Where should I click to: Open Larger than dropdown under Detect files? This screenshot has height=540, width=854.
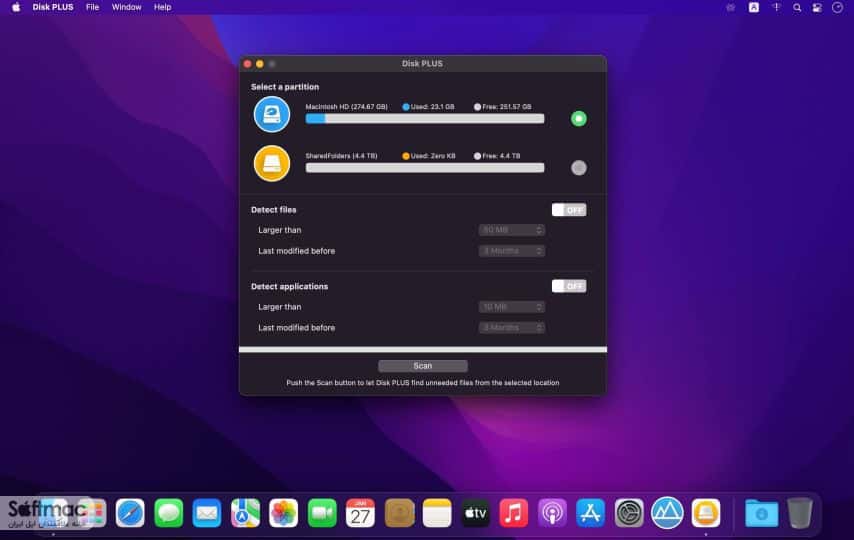[x=511, y=230]
